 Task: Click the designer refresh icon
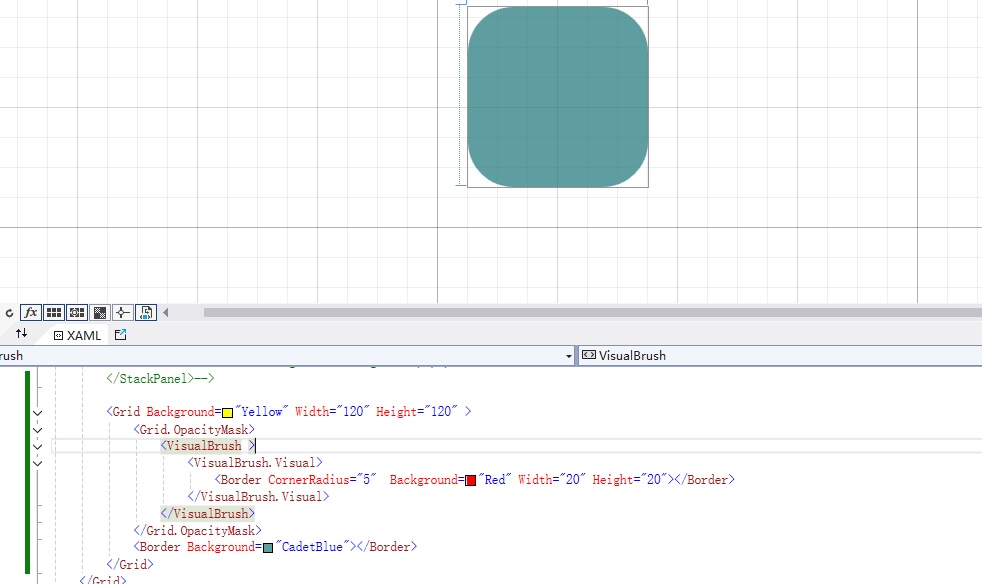[9, 313]
